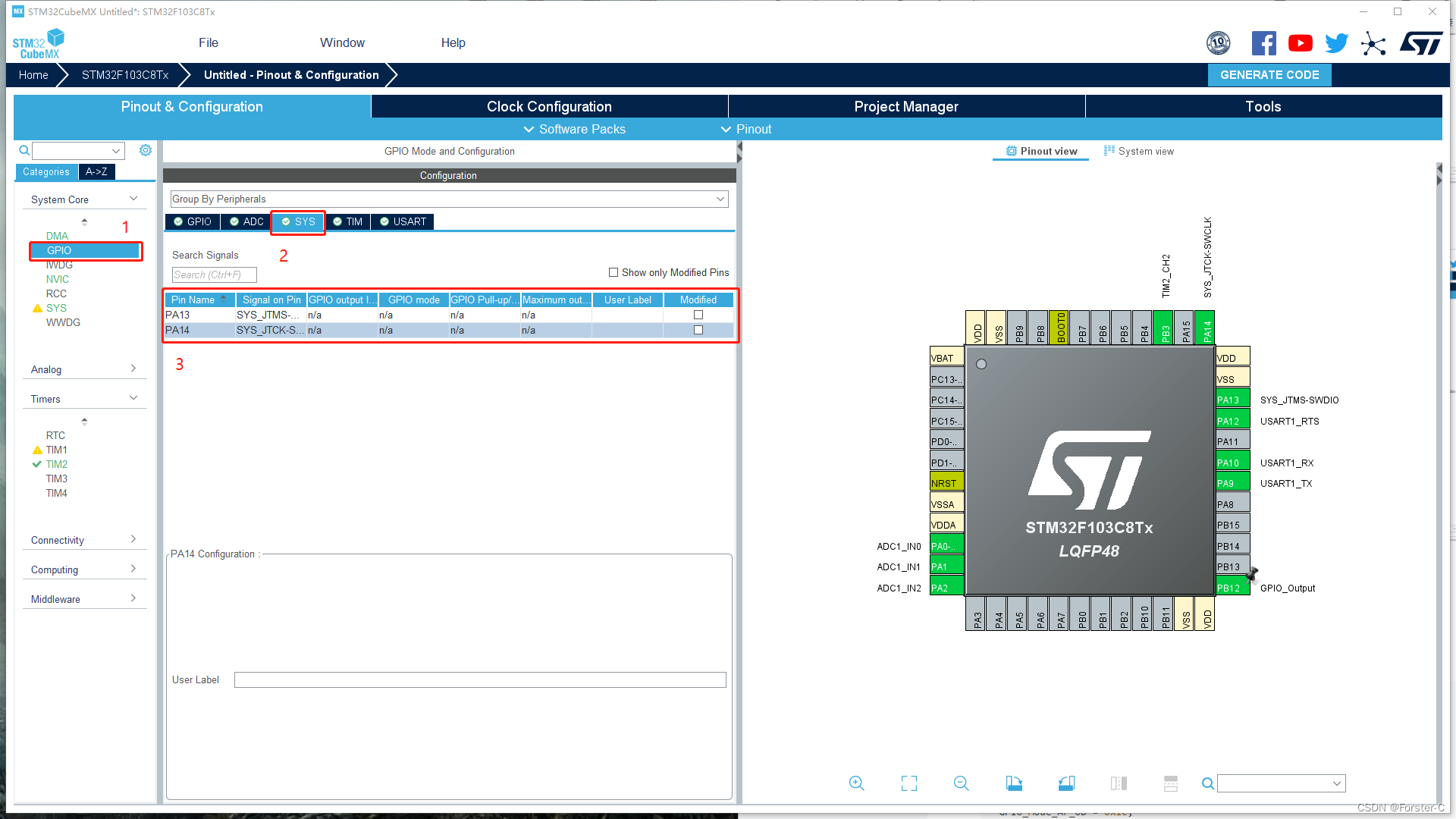Open the Window menu

pyautogui.click(x=342, y=42)
